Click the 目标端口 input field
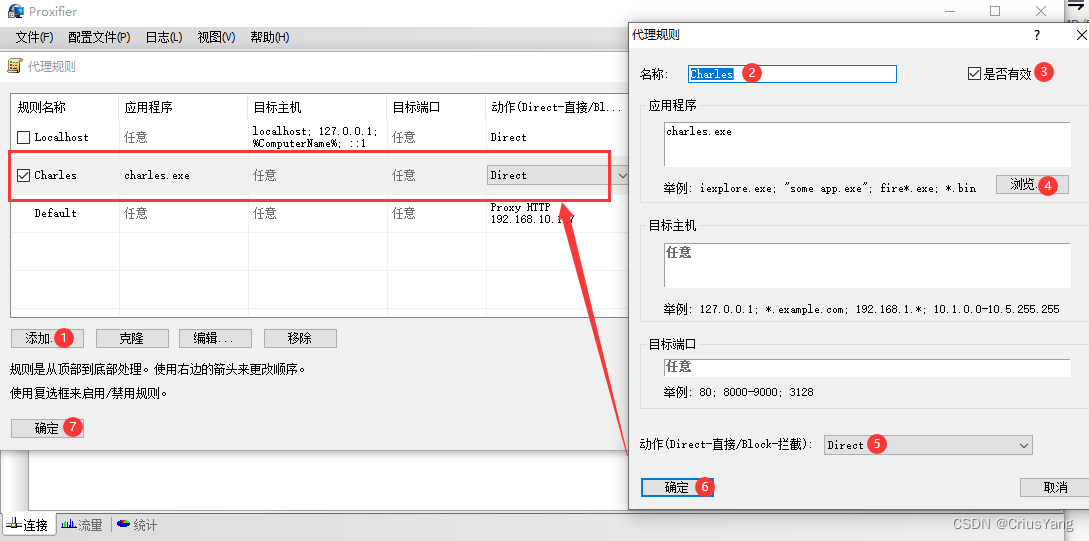The height and width of the screenshot is (541, 1089). coord(867,367)
